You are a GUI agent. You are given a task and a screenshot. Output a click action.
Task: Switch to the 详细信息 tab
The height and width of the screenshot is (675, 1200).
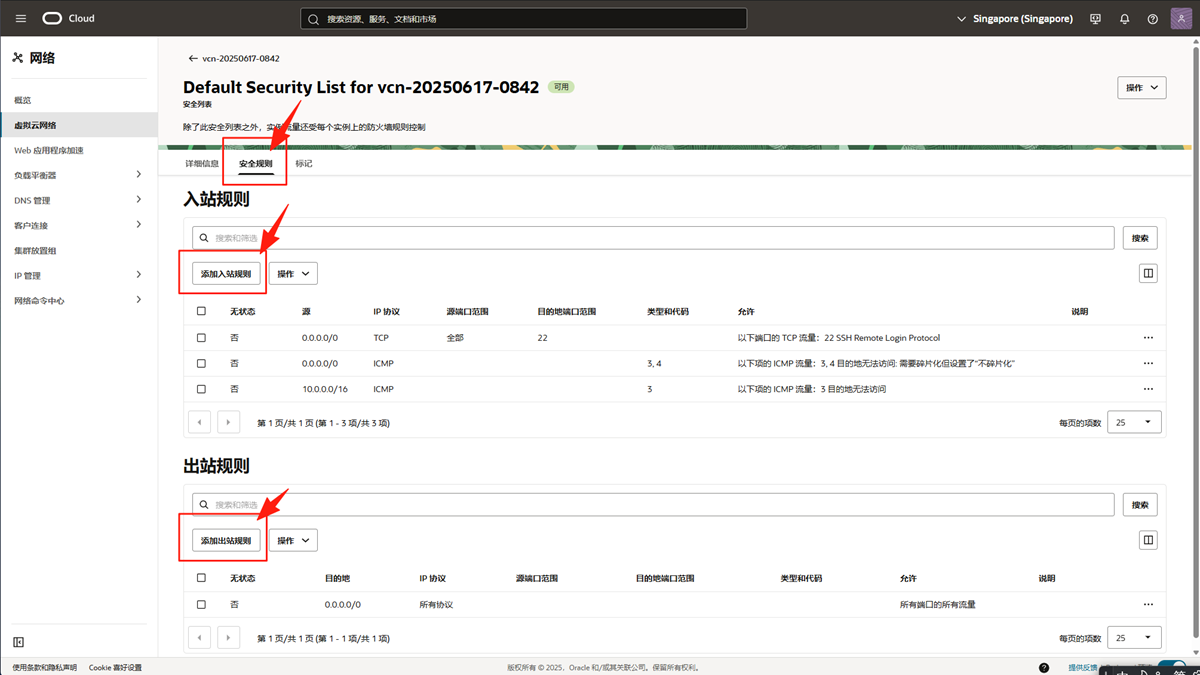point(202,164)
